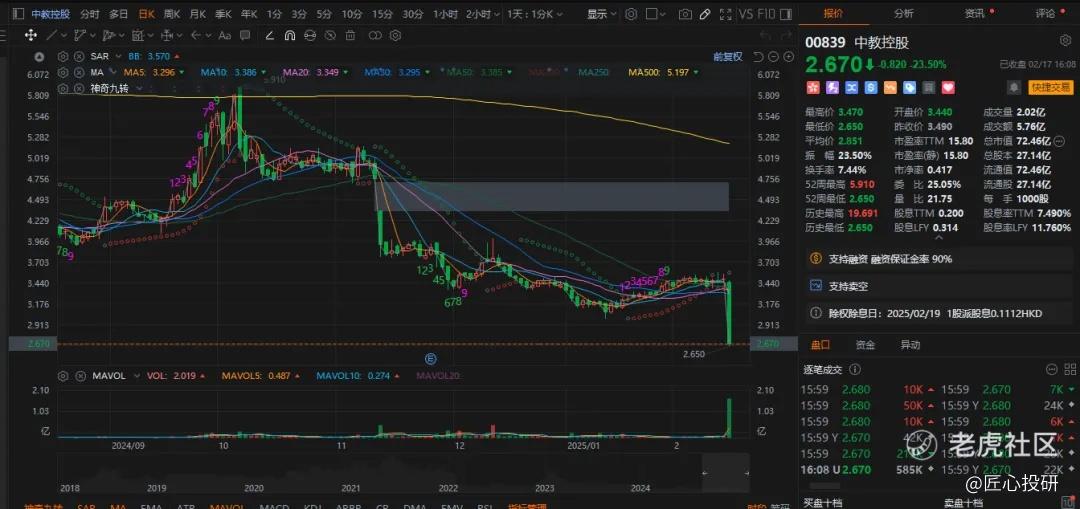Open MAVOL indicator settings gear

click(x=63, y=376)
